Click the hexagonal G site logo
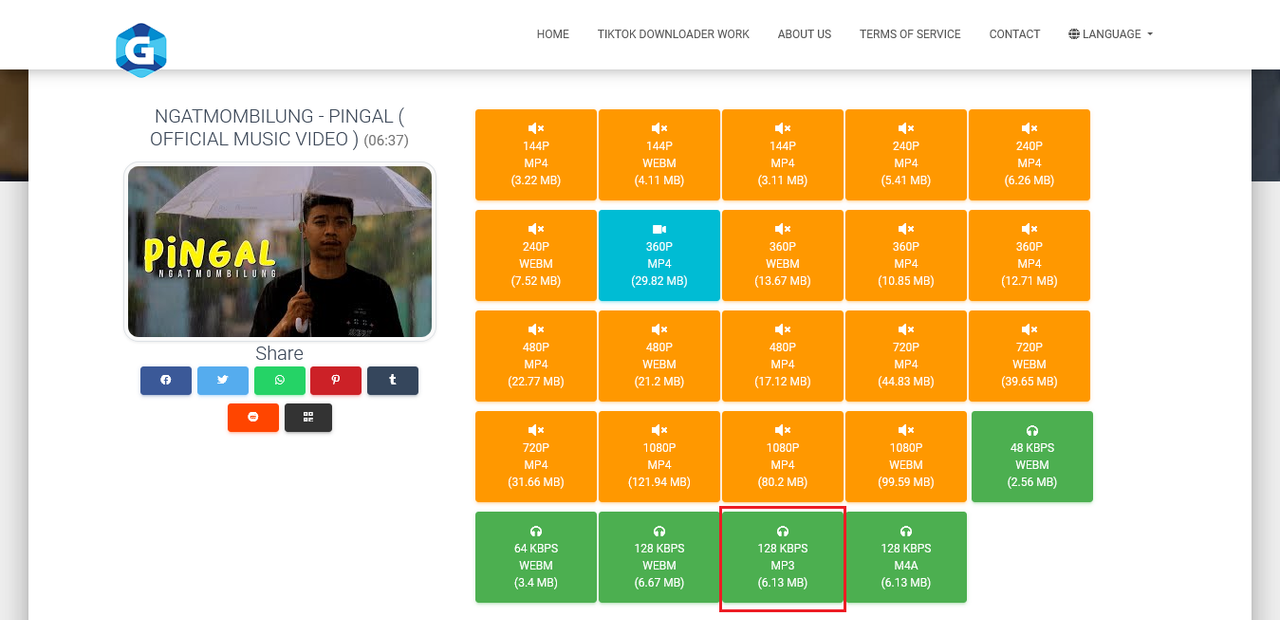The height and width of the screenshot is (620, 1280). 141,50
